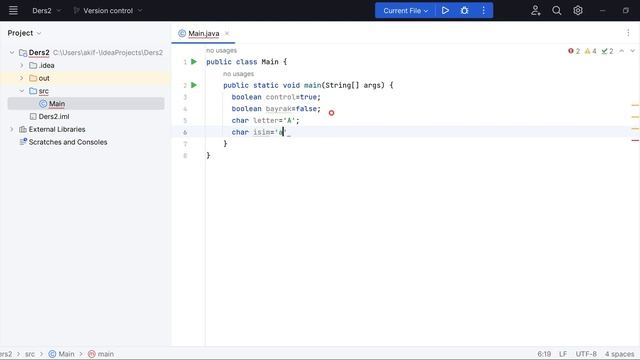Open line:column position 6:19 indicator
This screenshot has width=640, height=360.
(x=544, y=354)
